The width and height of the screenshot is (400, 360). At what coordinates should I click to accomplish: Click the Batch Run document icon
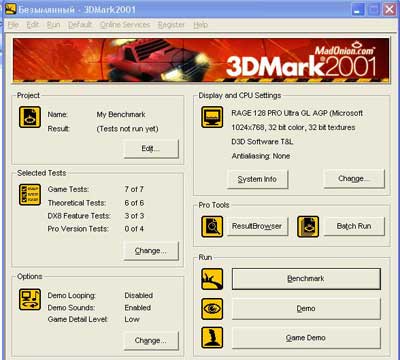coord(308,227)
